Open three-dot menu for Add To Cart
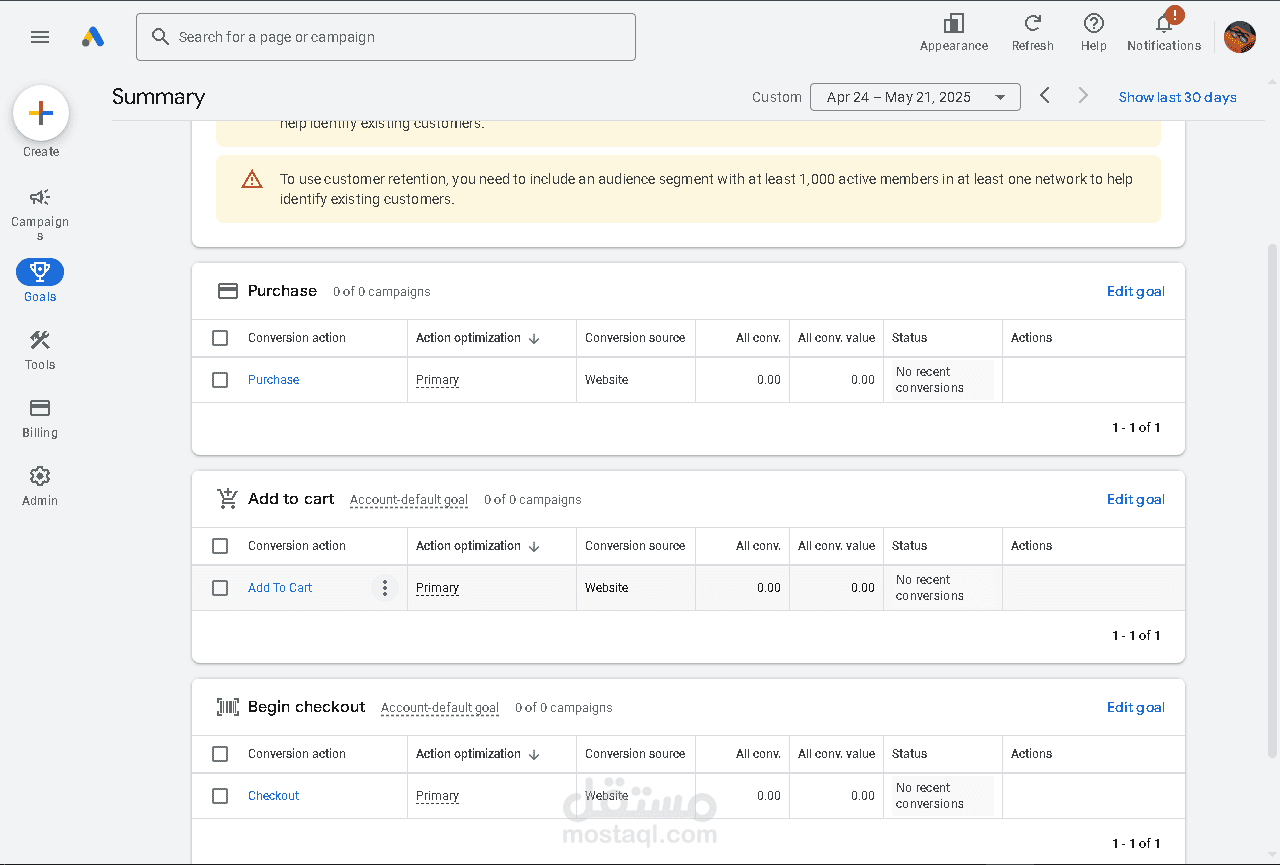 click(x=385, y=588)
